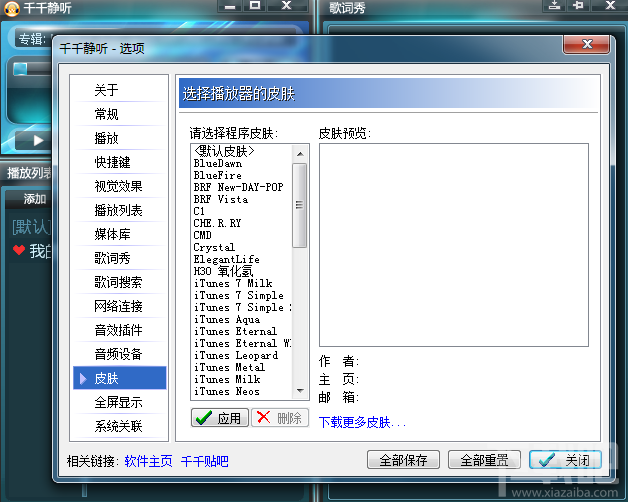Viewport: 628px width, 502px height.
Task: Select the <默认皮肤> skin entry
Action: coord(242,151)
